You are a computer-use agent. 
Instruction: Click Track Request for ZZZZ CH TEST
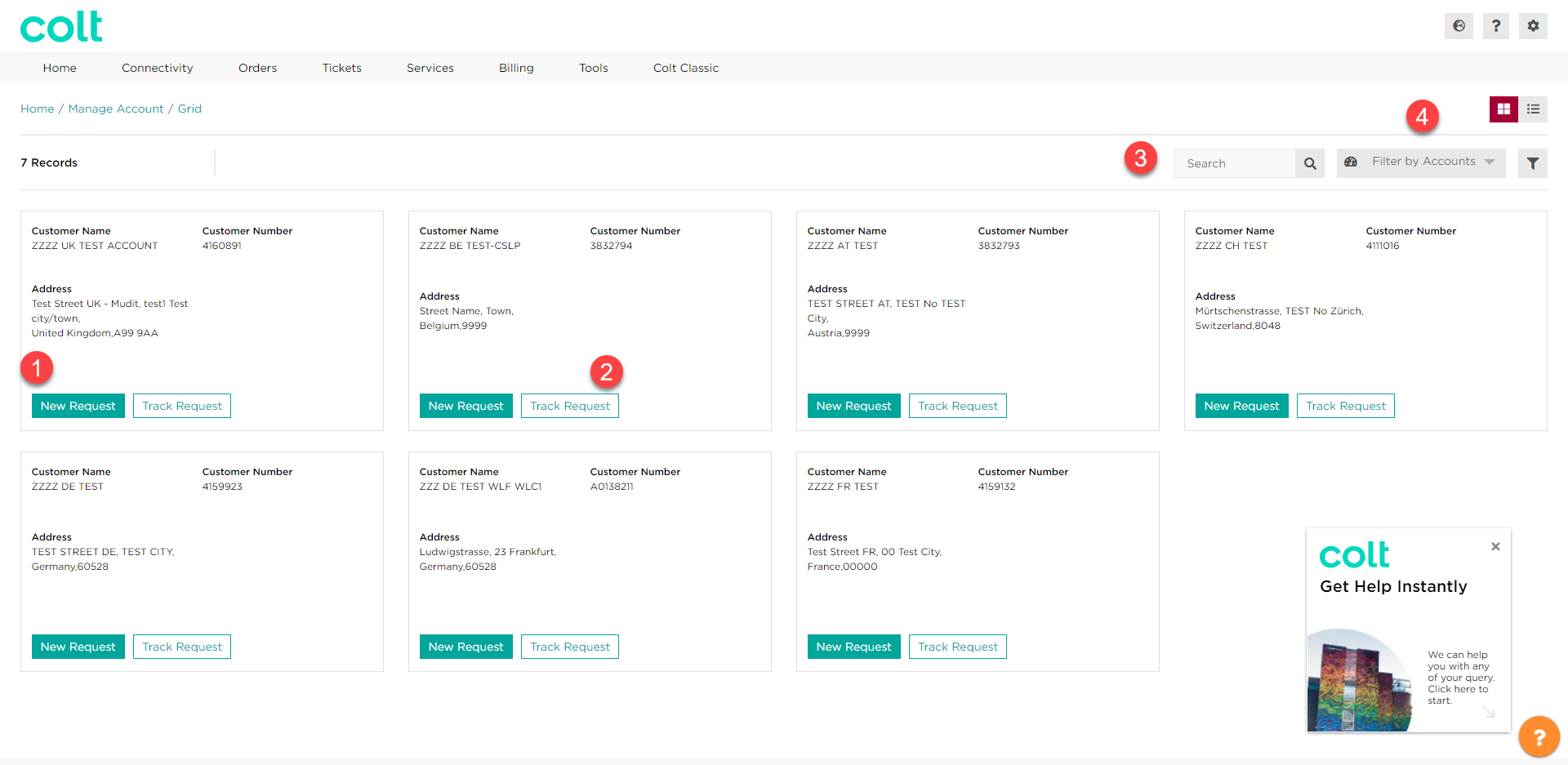pos(1345,406)
